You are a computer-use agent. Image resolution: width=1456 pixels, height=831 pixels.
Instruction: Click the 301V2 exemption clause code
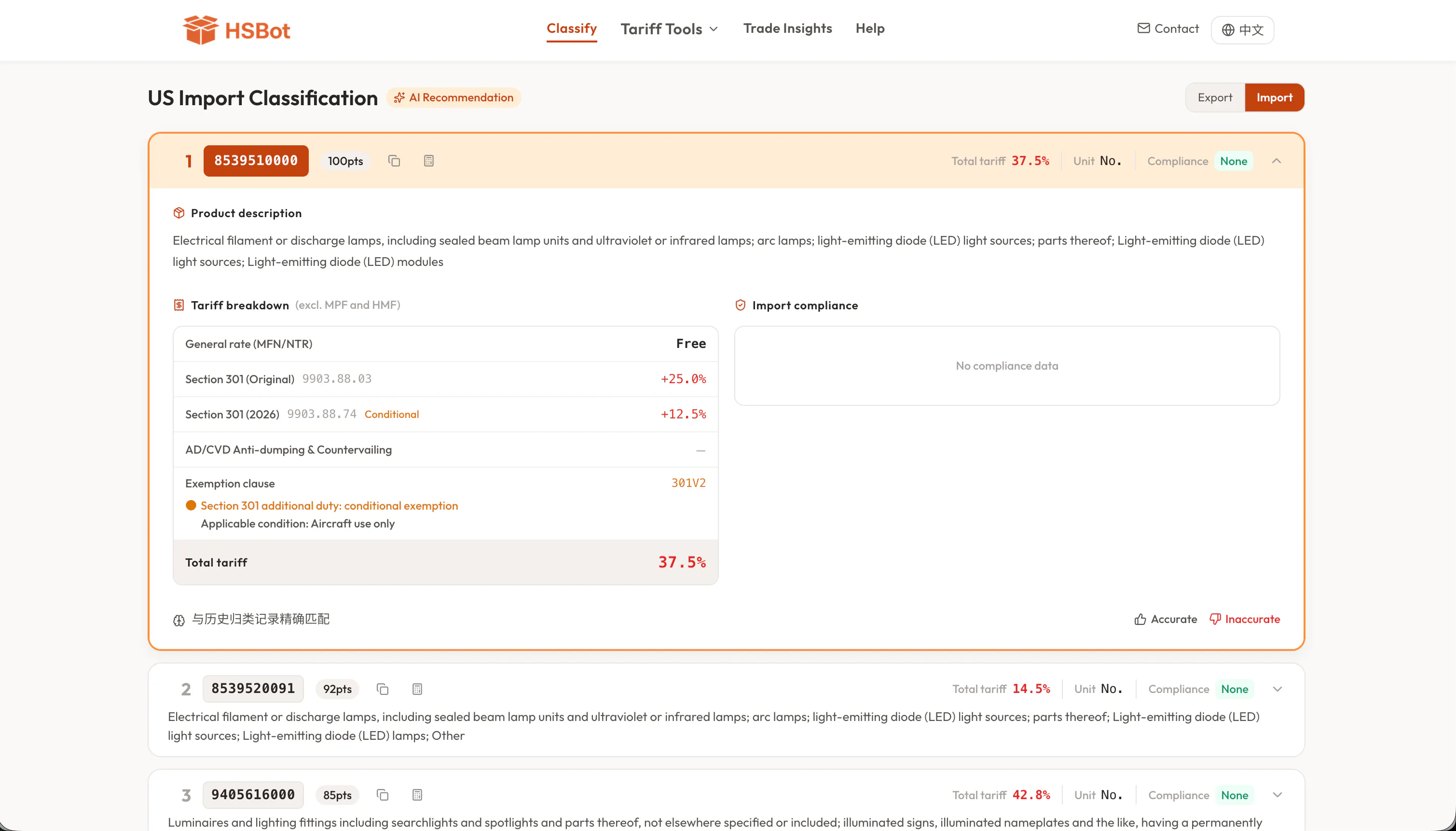688,483
